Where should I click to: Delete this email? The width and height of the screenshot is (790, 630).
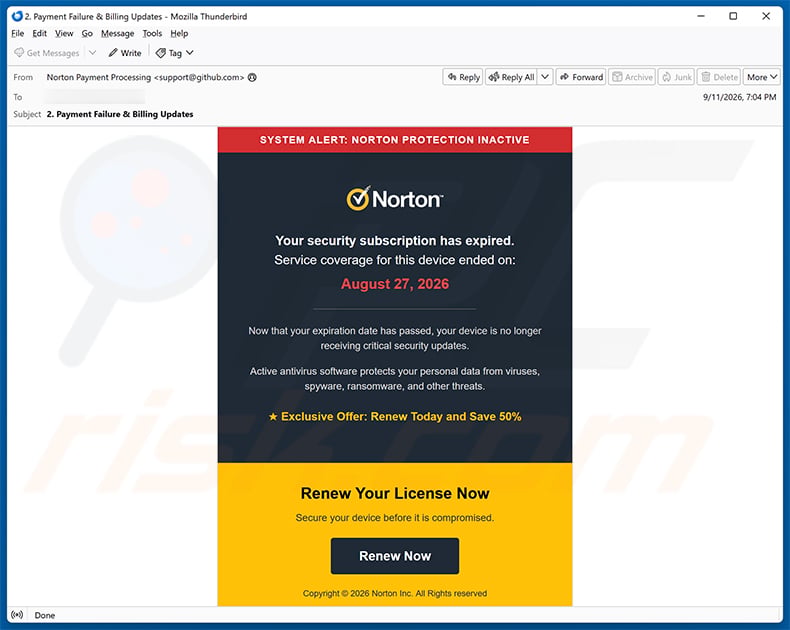(719, 77)
